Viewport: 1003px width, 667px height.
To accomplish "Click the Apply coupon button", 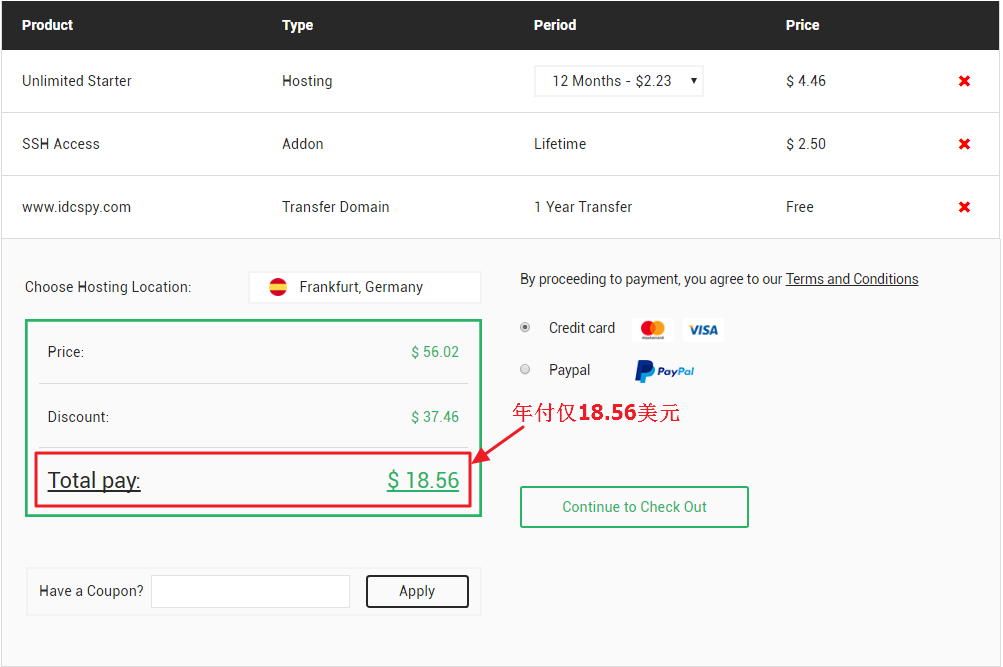I will pos(417,591).
